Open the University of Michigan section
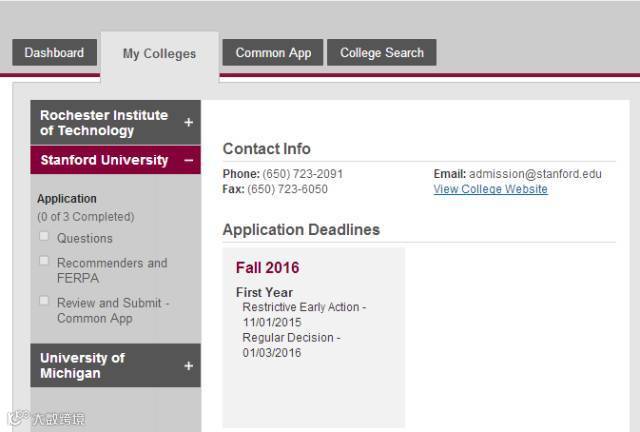Screen dimensions: 640x432 point(82,366)
